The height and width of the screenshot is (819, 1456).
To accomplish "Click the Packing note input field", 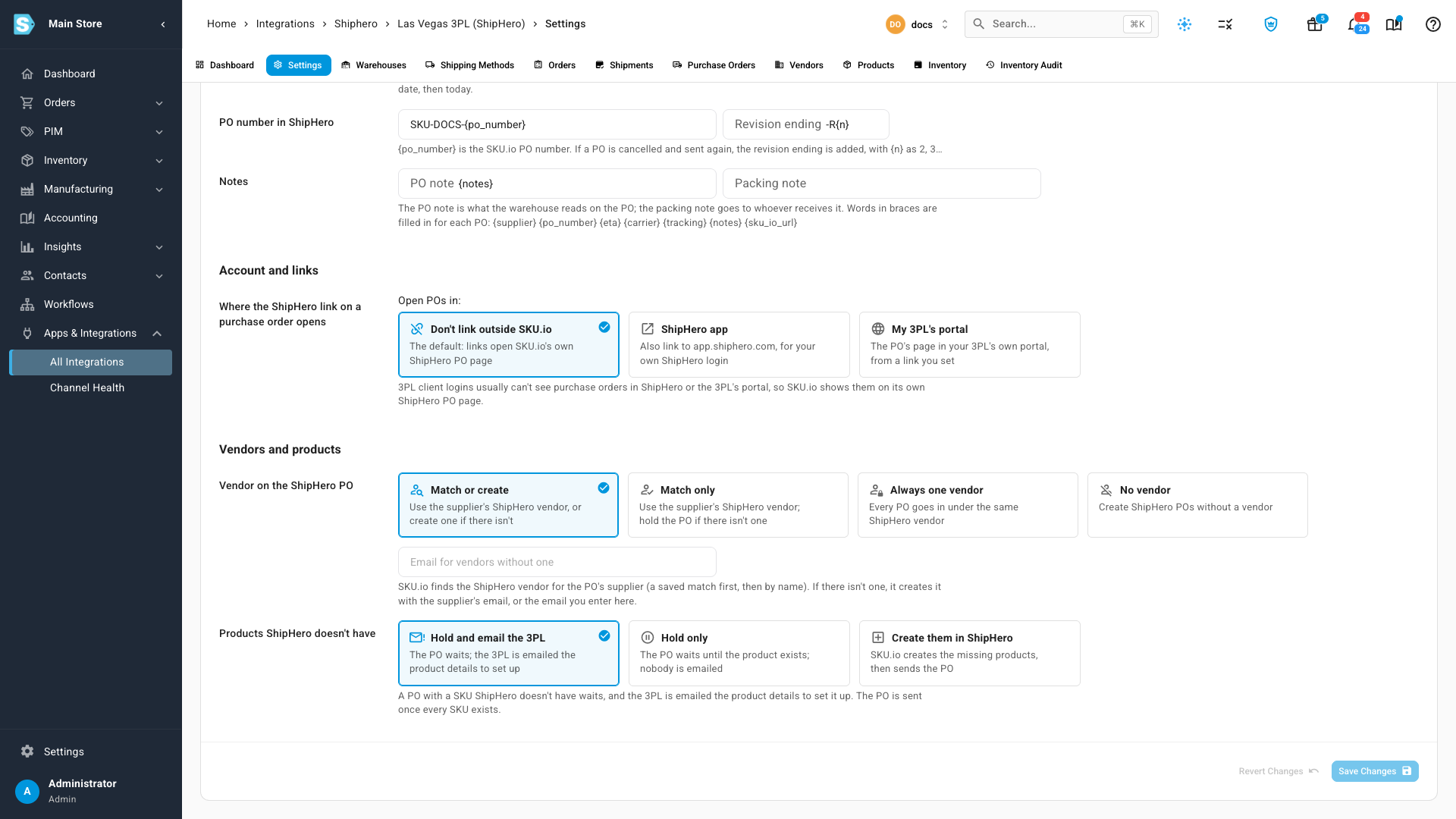I will point(882,184).
